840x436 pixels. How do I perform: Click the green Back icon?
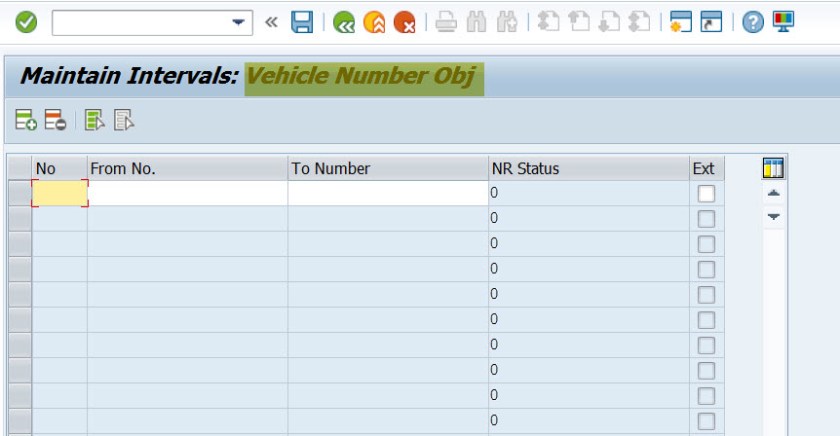coord(344,22)
